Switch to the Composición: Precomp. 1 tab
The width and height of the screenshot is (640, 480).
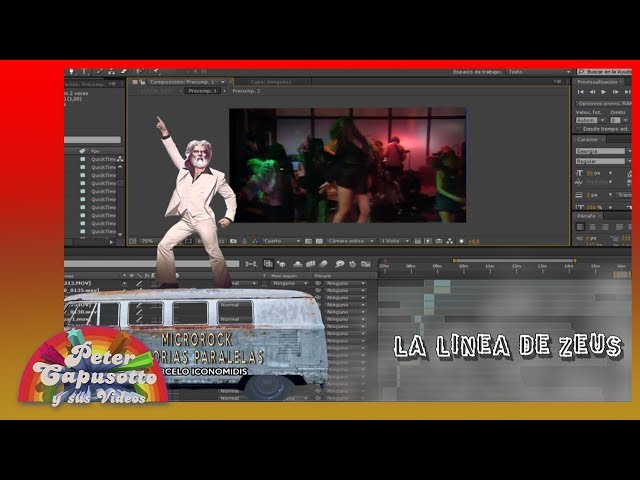coord(182,82)
